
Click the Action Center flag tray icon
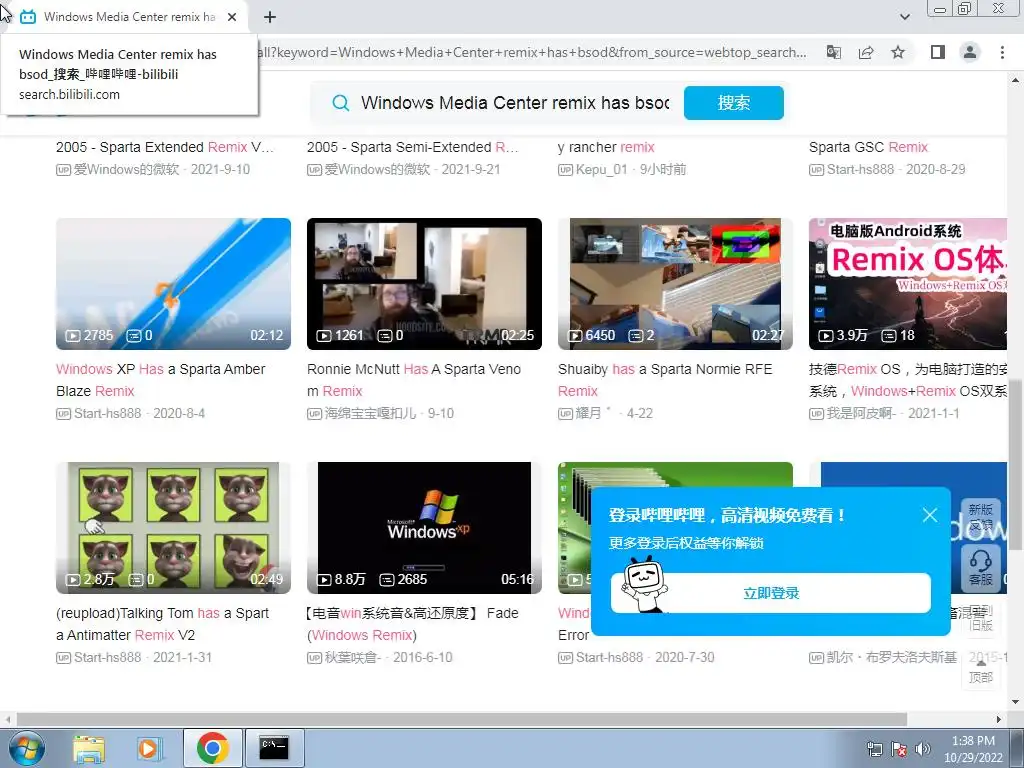[x=899, y=749]
